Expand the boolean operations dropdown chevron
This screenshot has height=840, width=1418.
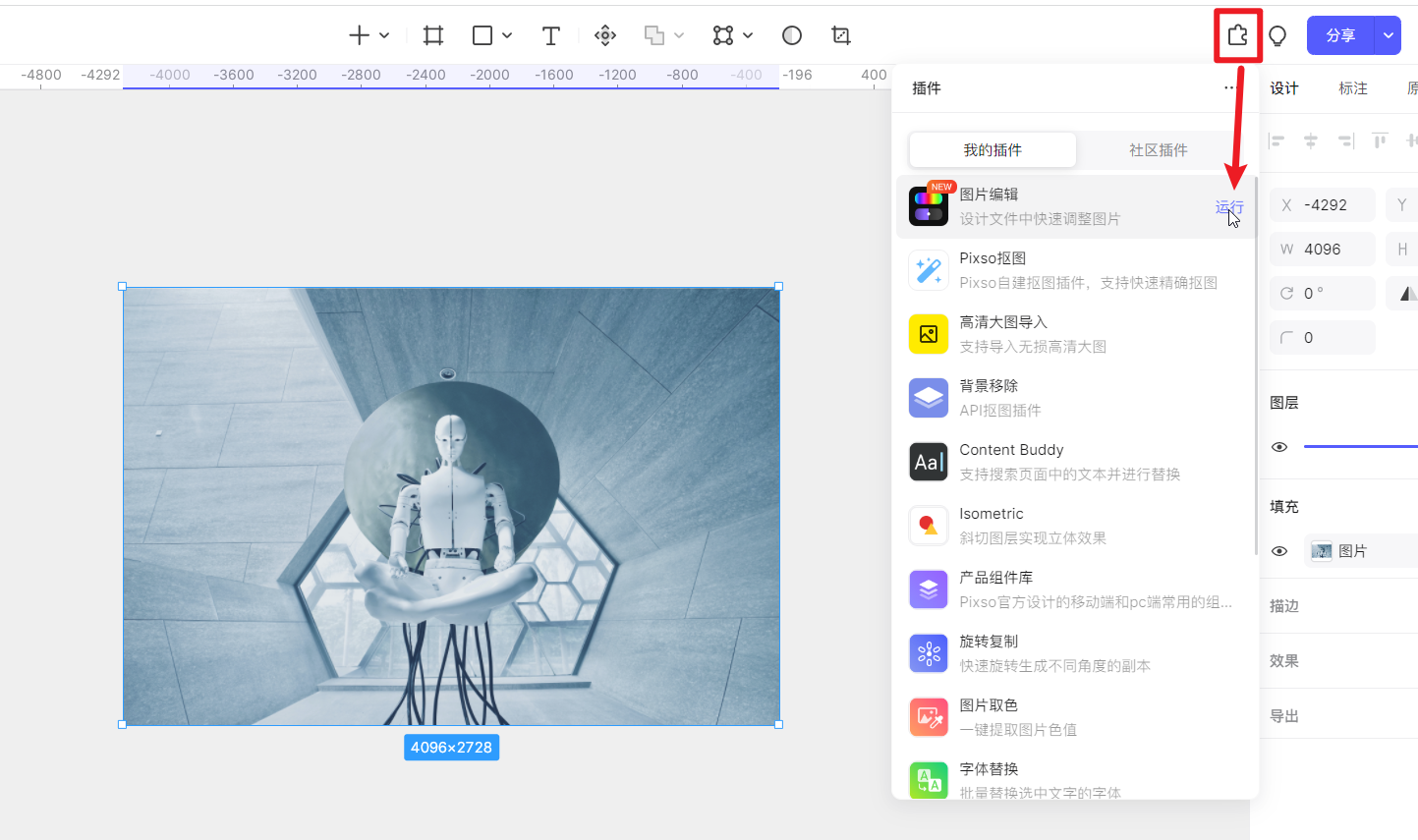[679, 35]
